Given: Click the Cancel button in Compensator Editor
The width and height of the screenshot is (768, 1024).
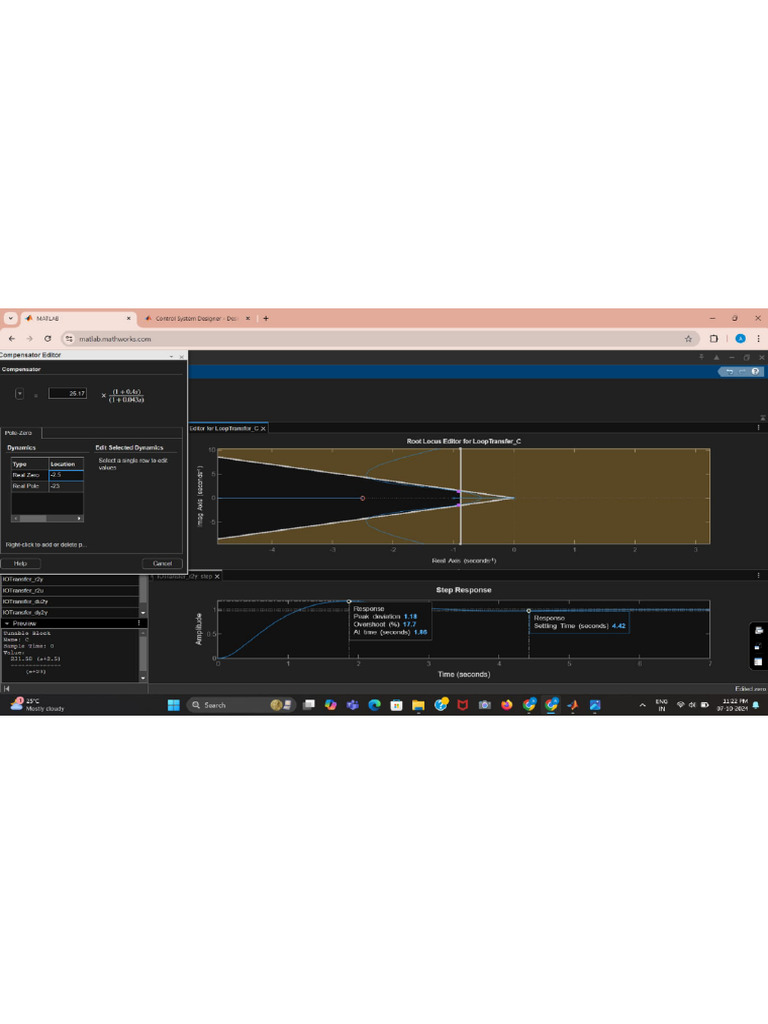Looking at the screenshot, I should 163,563.
